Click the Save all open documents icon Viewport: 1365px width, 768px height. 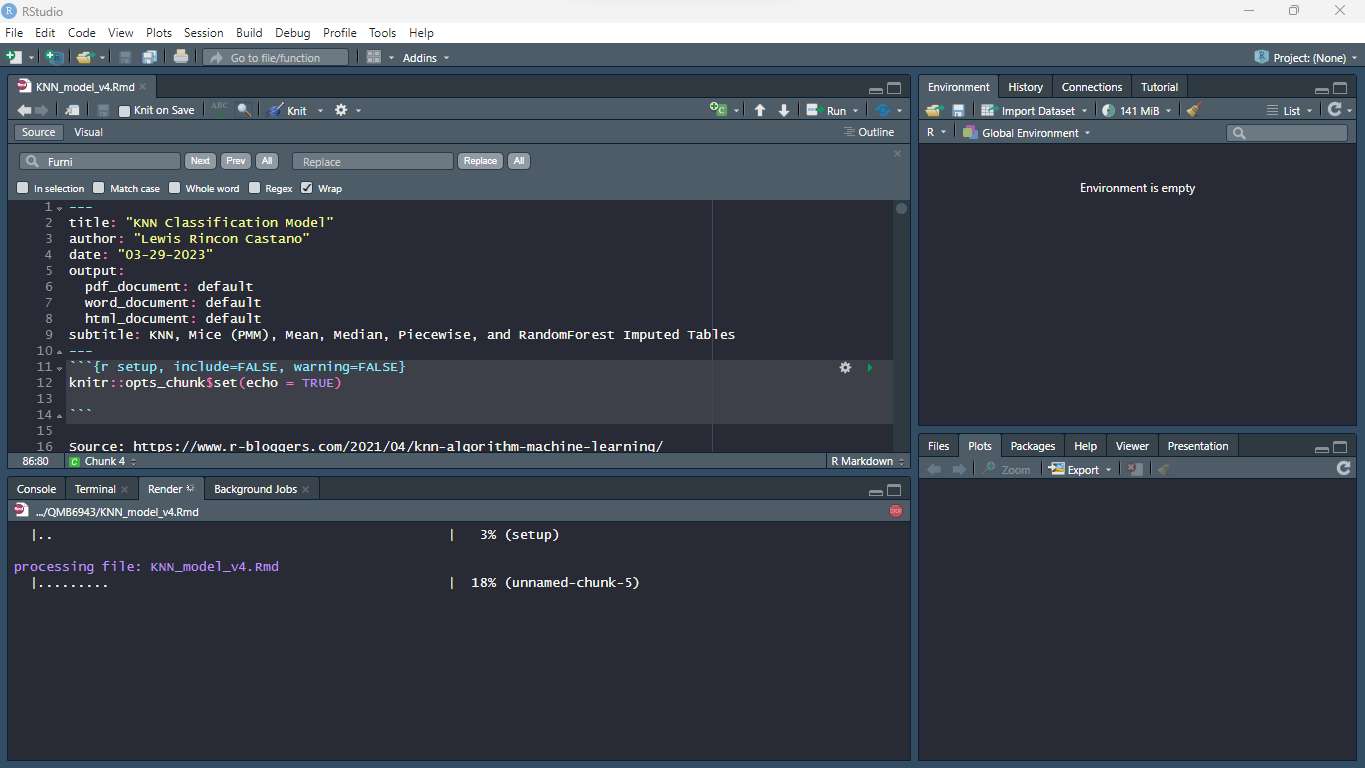pos(150,58)
